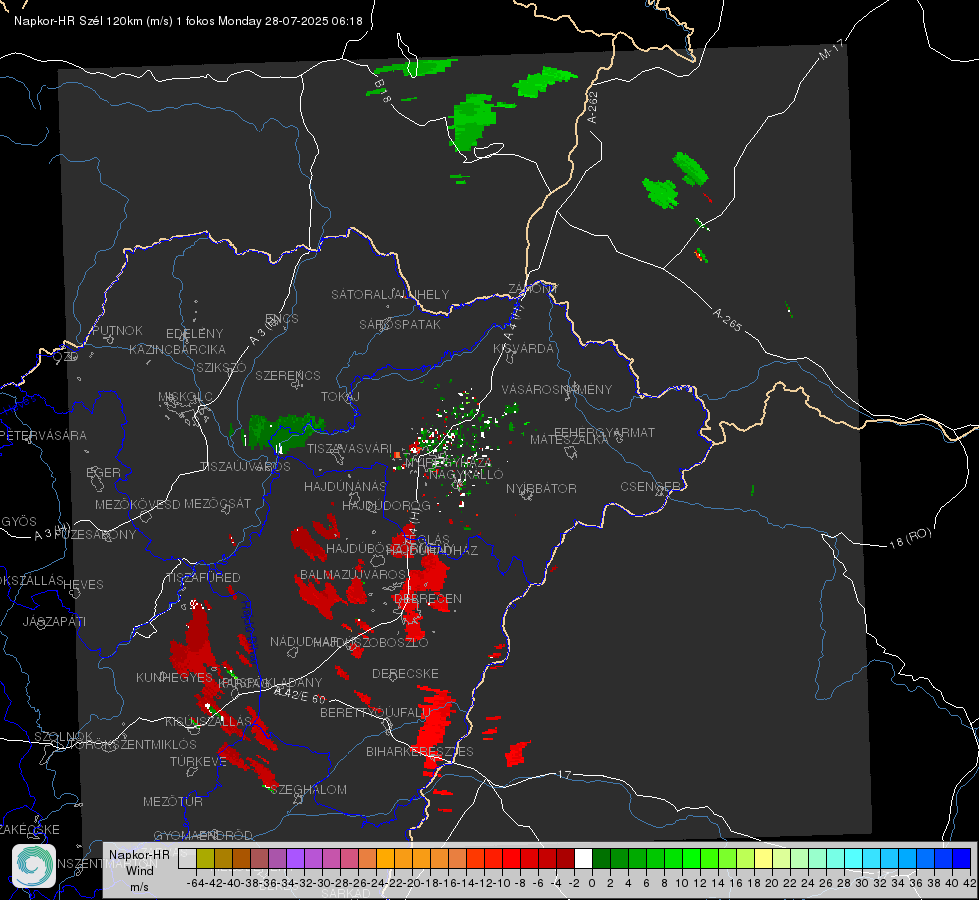Select the 'JÁSZAPÁTI' label
This screenshot has width=979, height=900.
point(54,621)
